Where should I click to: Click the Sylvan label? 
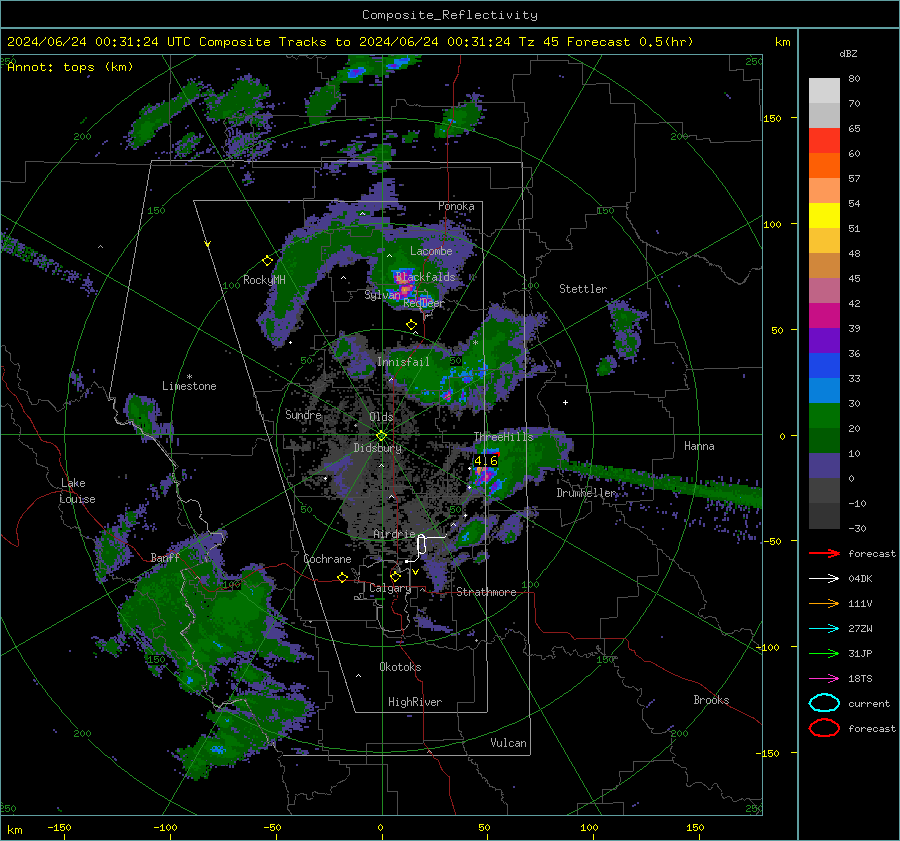382,295
